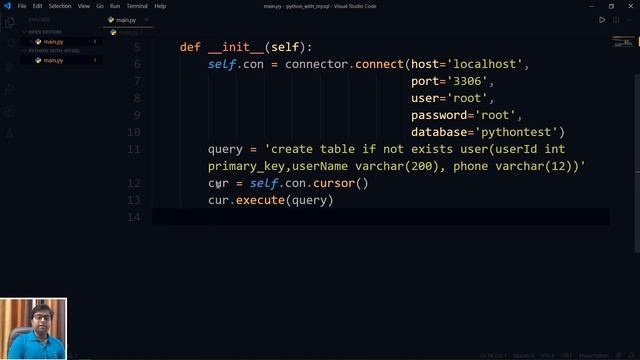This screenshot has height=360, width=640.
Task: Collapse the Open Editors section
Action: [x=45, y=32]
